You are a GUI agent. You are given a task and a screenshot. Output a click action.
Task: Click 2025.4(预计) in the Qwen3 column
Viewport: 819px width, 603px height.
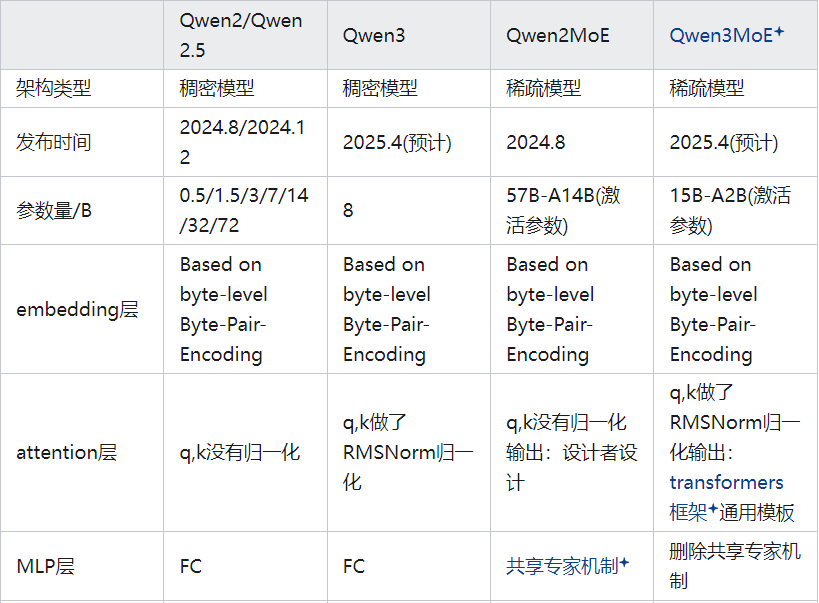coord(397,142)
